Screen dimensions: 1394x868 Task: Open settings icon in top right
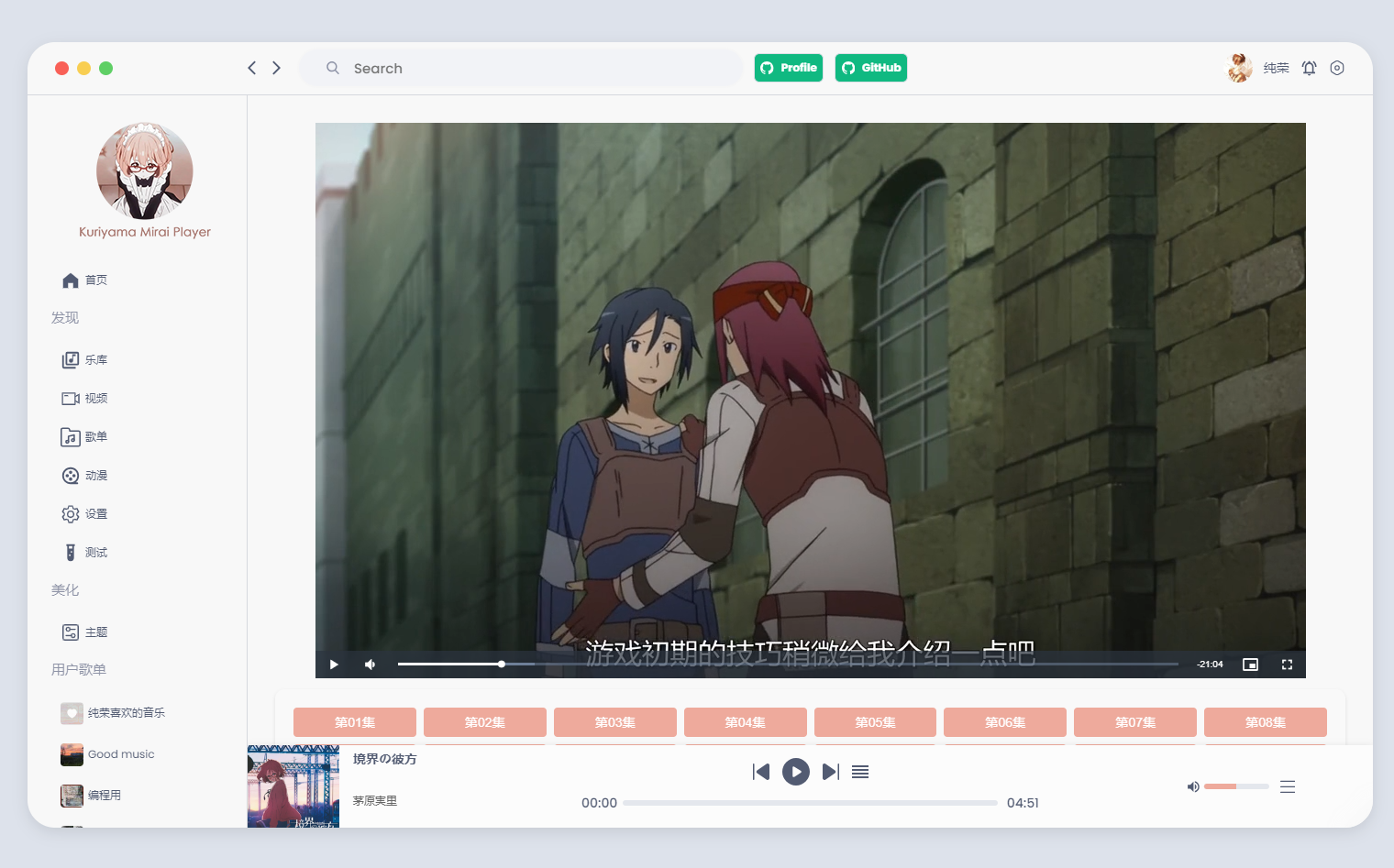(x=1337, y=68)
